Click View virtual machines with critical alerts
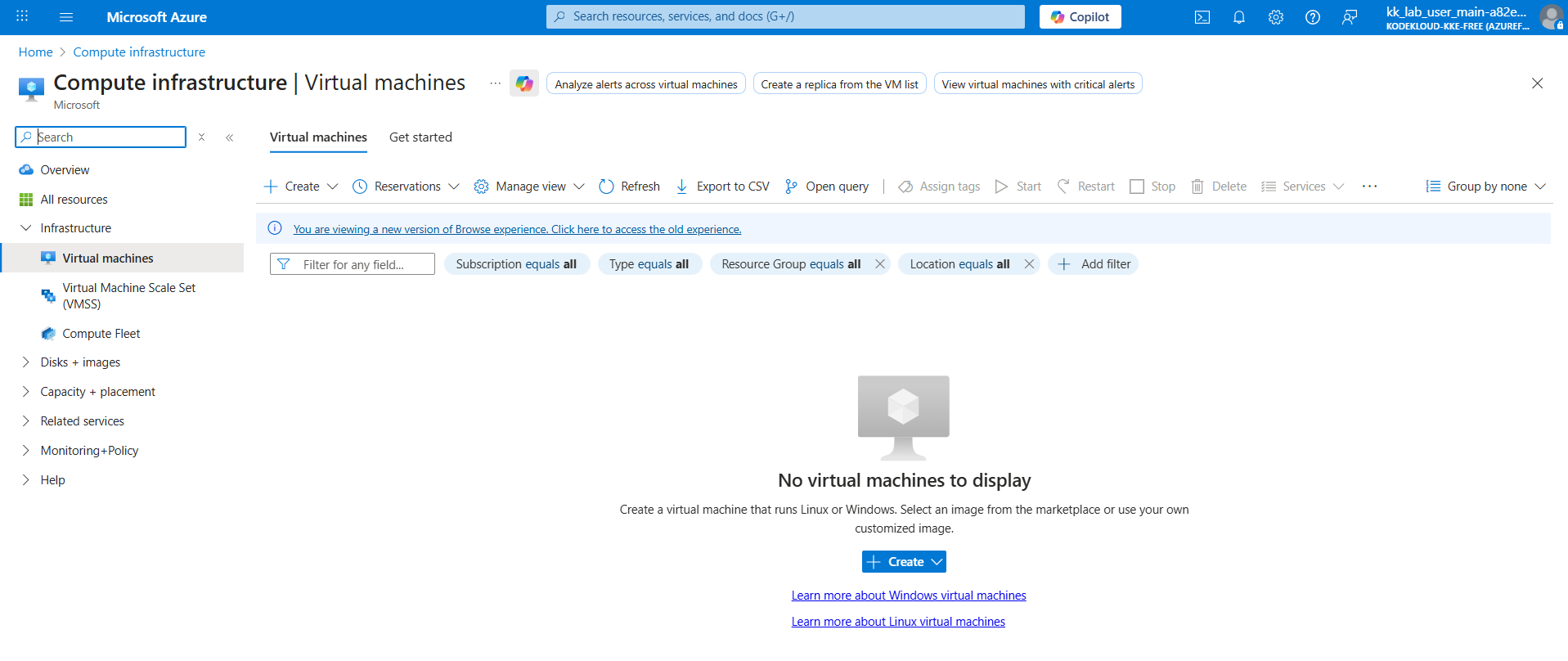The width and height of the screenshot is (1568, 661). point(1038,84)
